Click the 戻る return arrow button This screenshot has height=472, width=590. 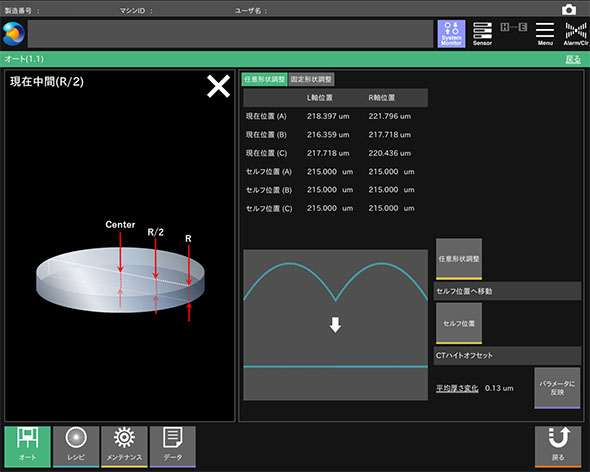[x=558, y=447]
